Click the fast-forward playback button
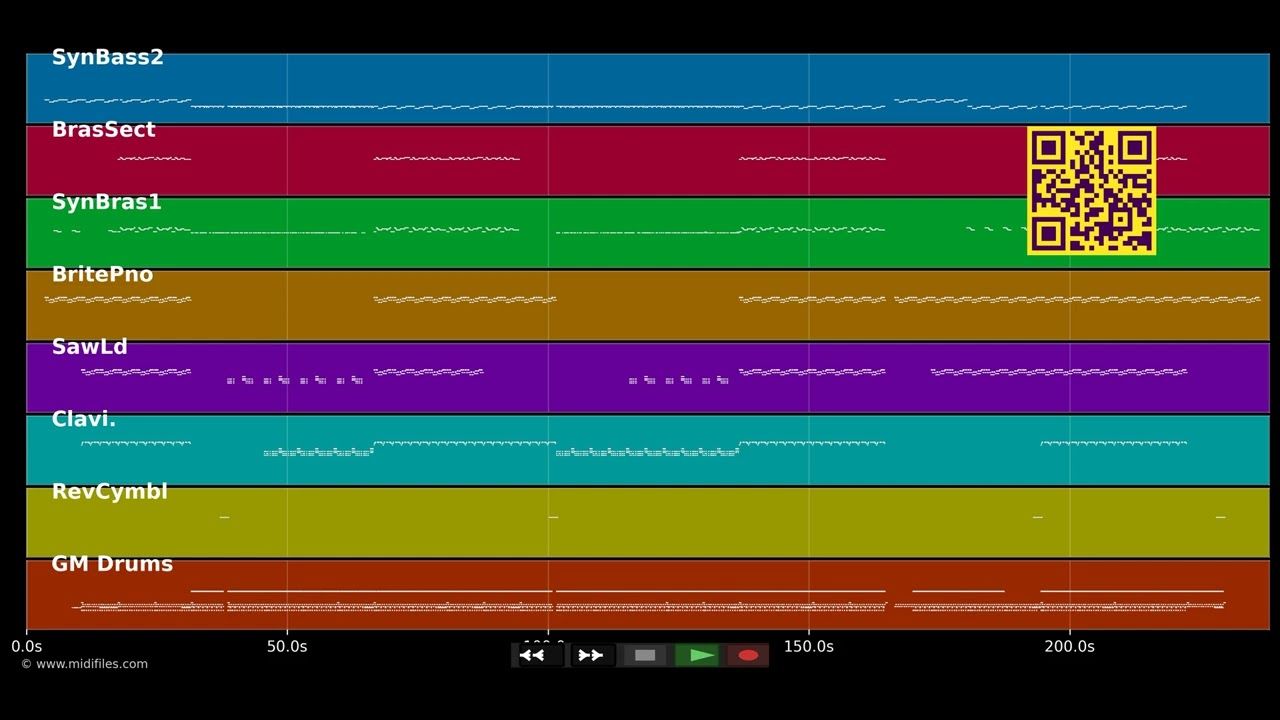1280x720 pixels. (x=591, y=655)
